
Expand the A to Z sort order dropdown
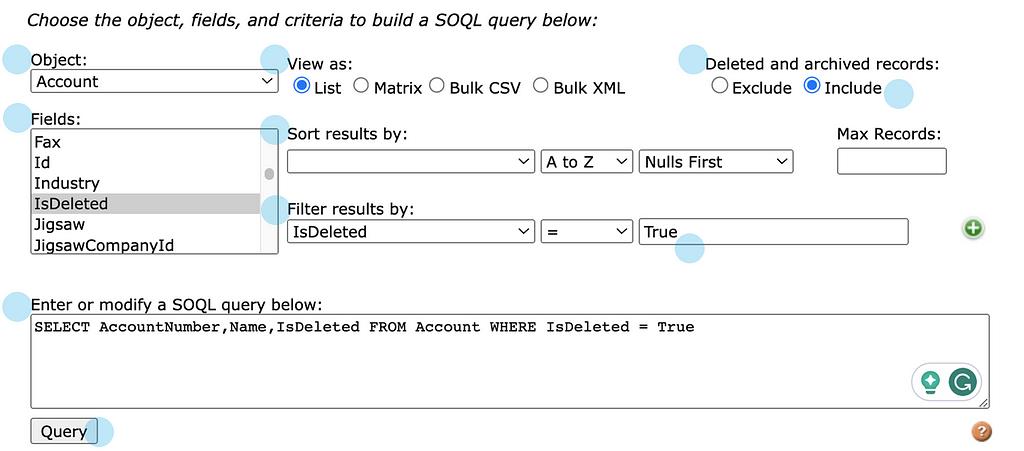point(587,162)
